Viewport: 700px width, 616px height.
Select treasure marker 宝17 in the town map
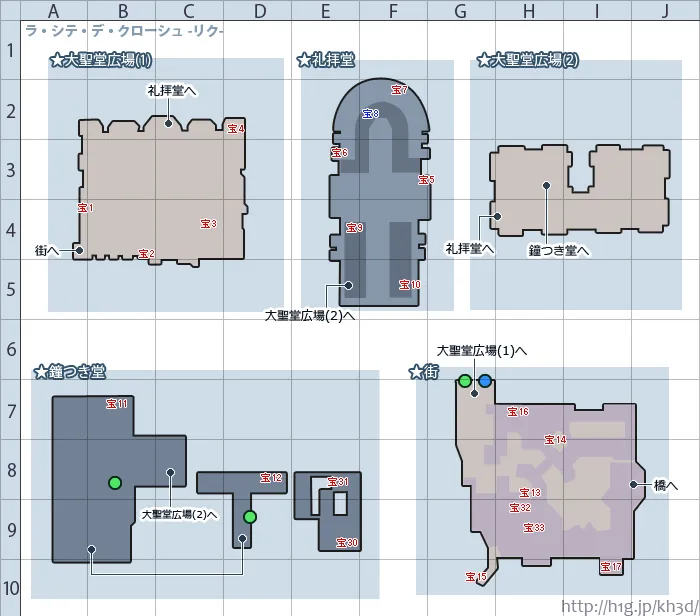[610, 567]
